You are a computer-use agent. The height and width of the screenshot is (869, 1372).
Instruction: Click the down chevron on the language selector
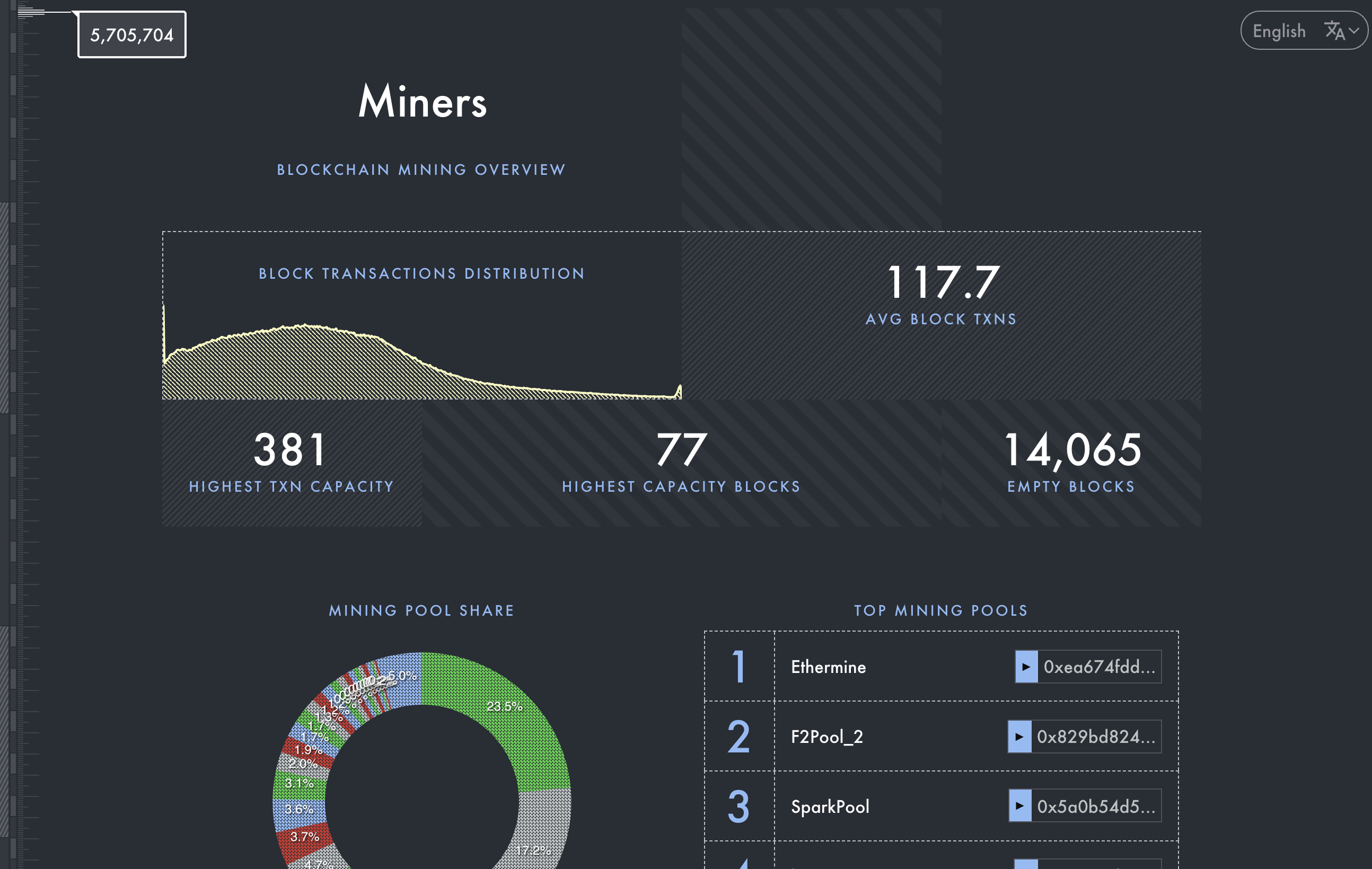click(1351, 32)
